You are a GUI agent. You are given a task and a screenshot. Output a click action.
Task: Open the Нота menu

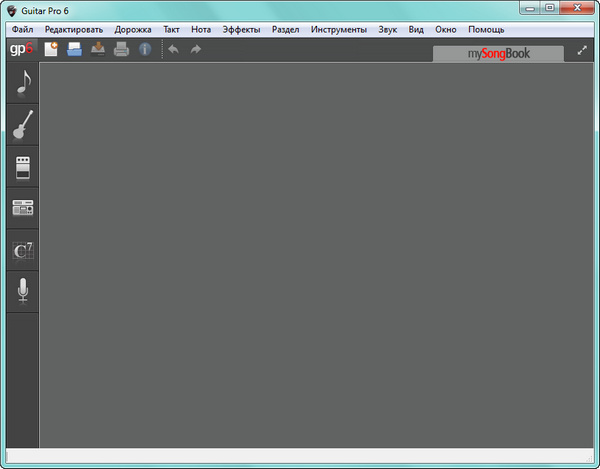click(201, 29)
